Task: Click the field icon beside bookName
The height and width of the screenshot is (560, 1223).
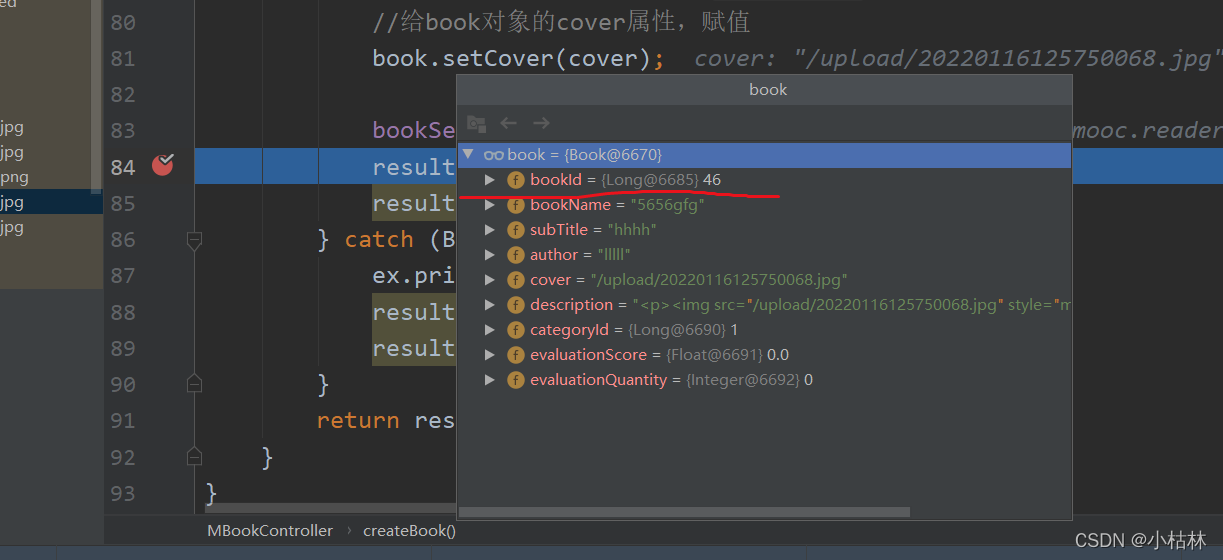Action: [515, 205]
